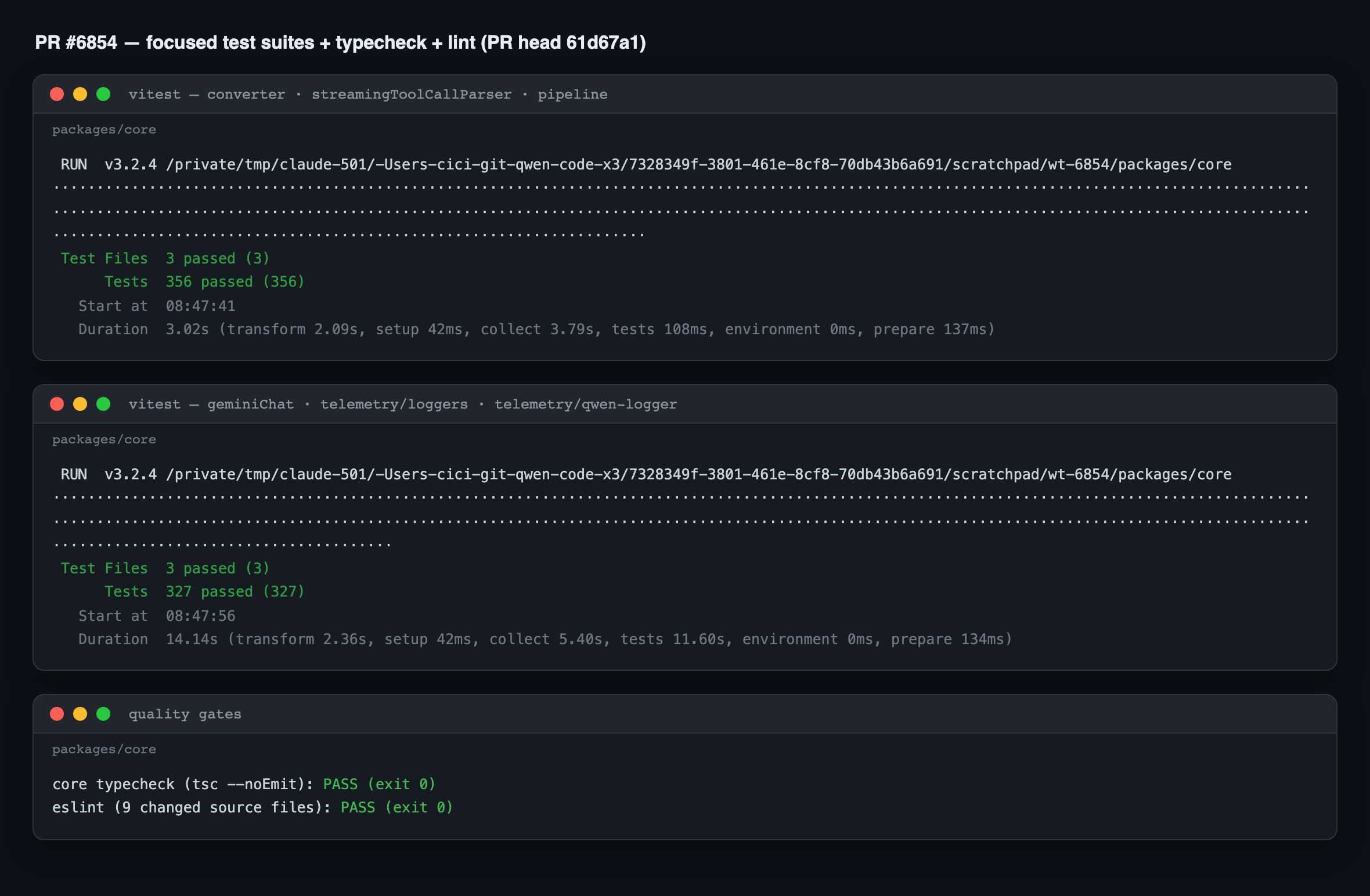
Task: Click red close dot on quality gates window
Action: coord(57,714)
